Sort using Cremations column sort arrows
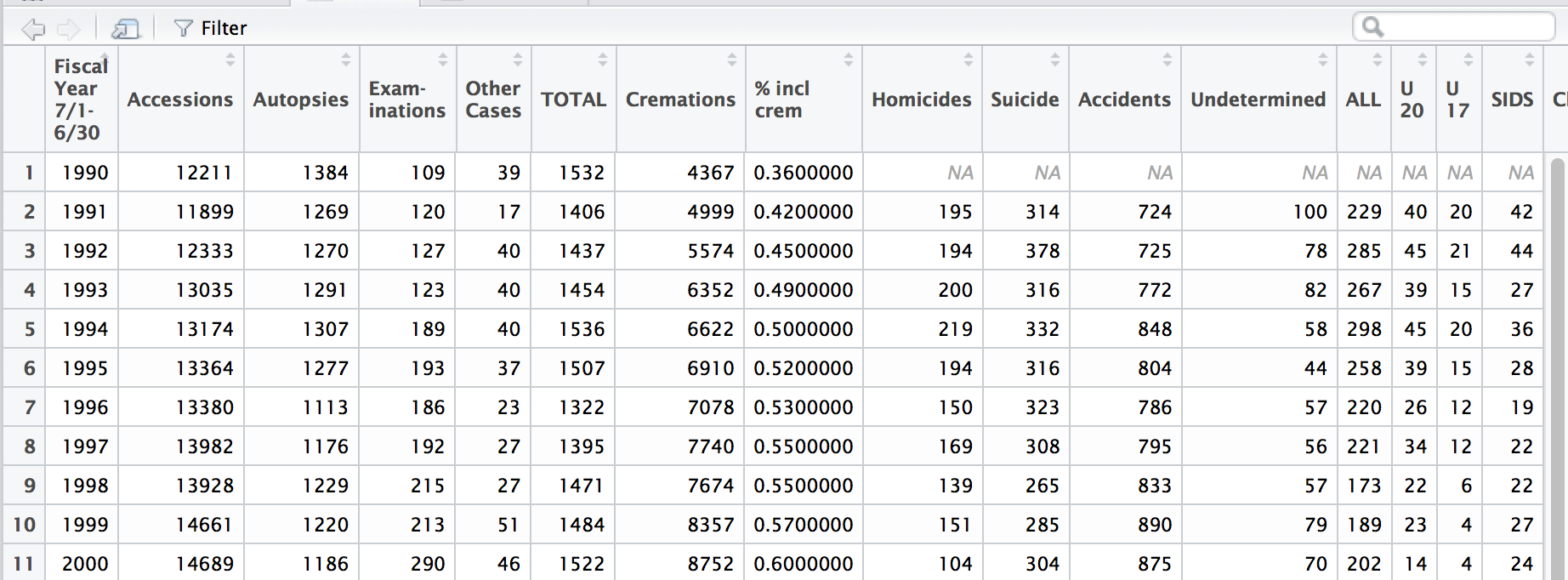This screenshot has width=1568, height=580. tap(731, 60)
